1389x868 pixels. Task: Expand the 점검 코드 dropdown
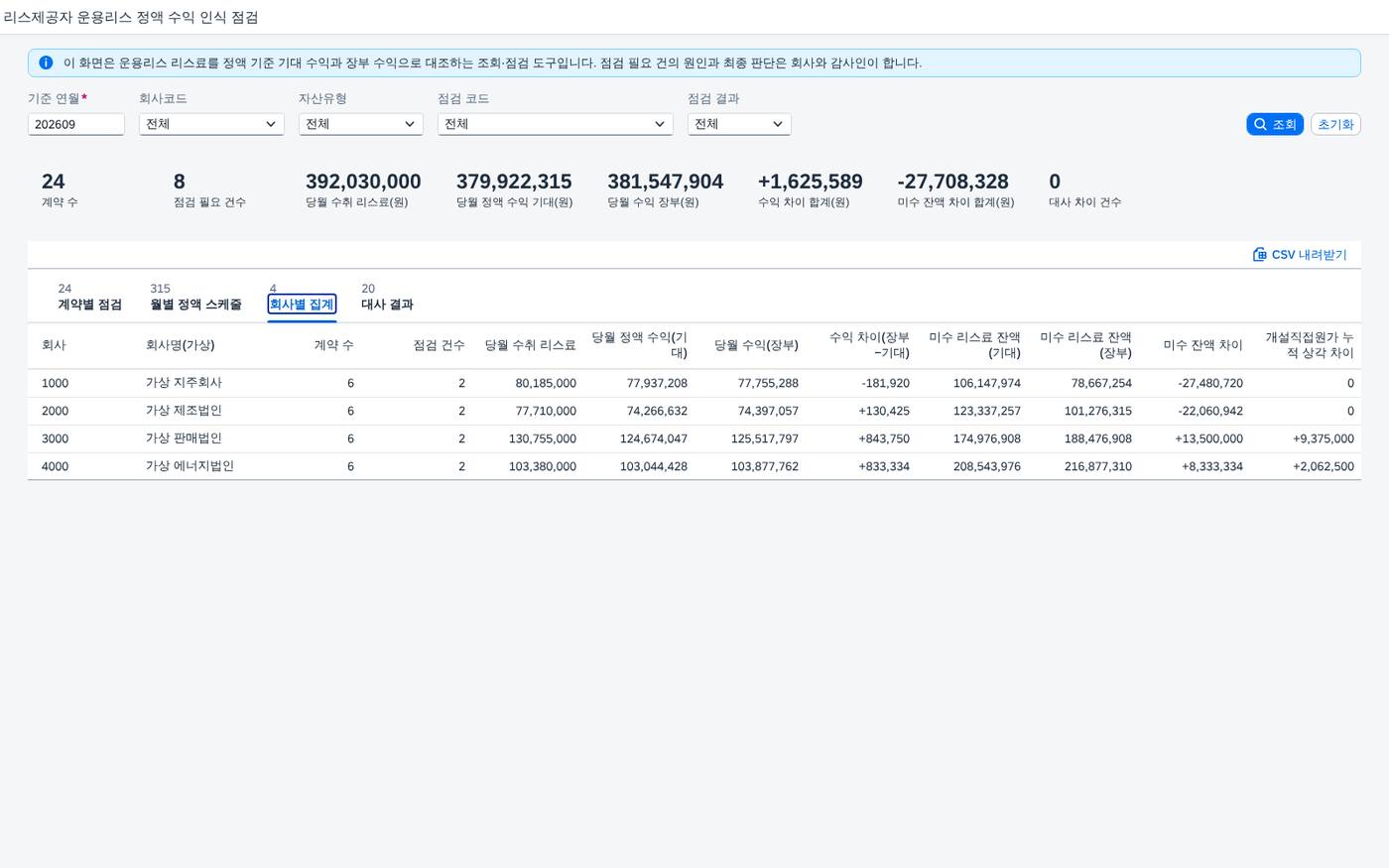pos(556,124)
